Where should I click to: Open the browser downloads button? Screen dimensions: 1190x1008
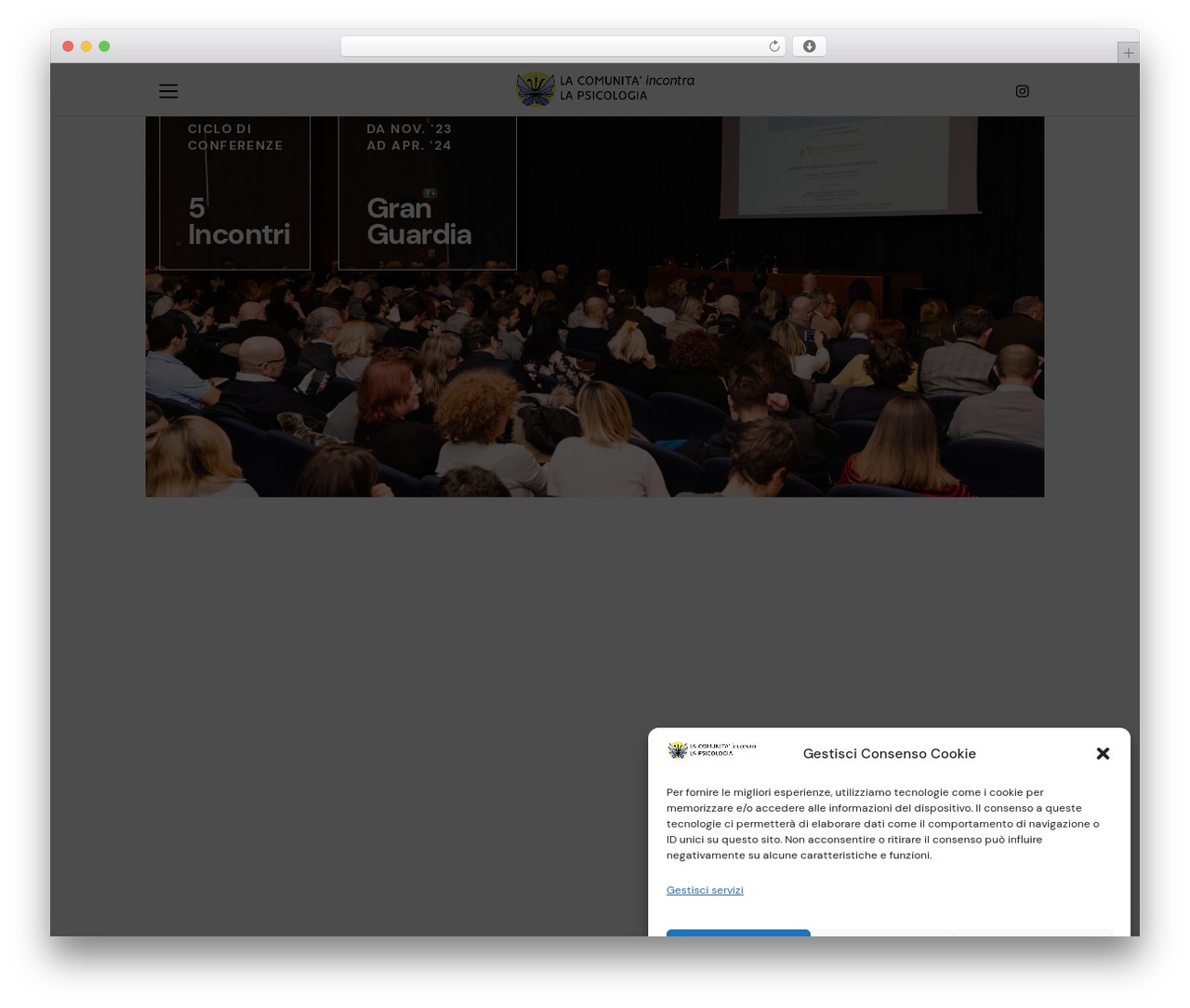pyautogui.click(x=809, y=46)
